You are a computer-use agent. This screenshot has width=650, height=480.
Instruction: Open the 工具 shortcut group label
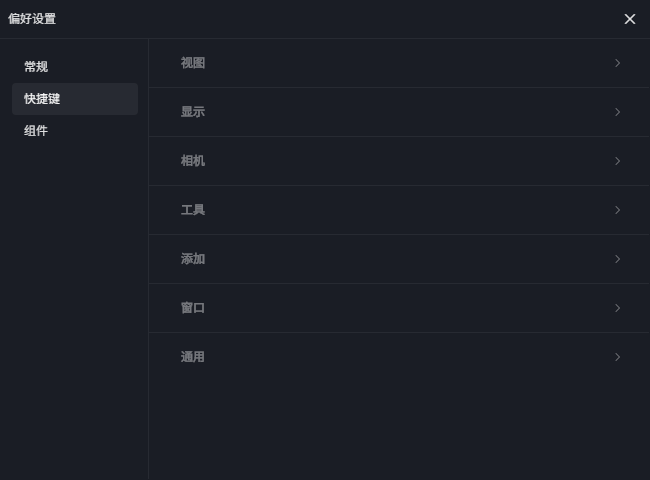pyautogui.click(x=193, y=210)
